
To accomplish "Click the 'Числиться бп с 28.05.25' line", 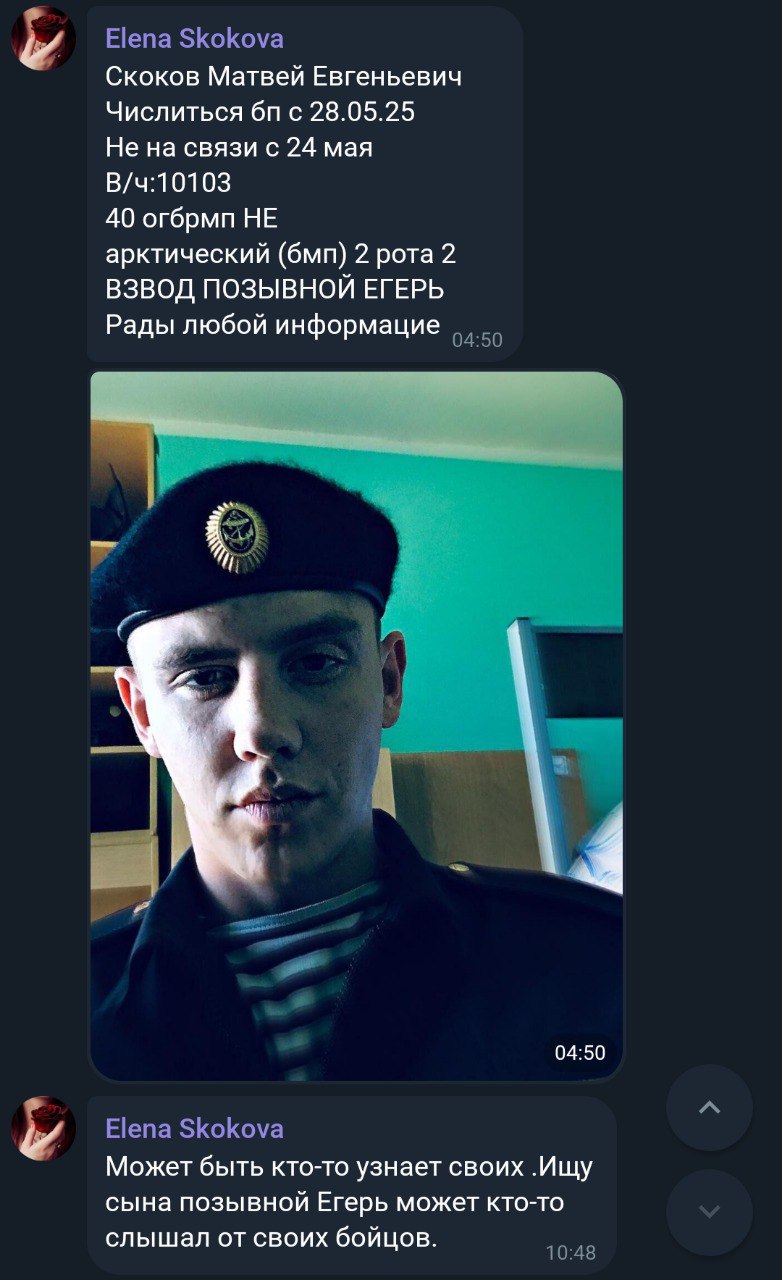I will 260,113.
